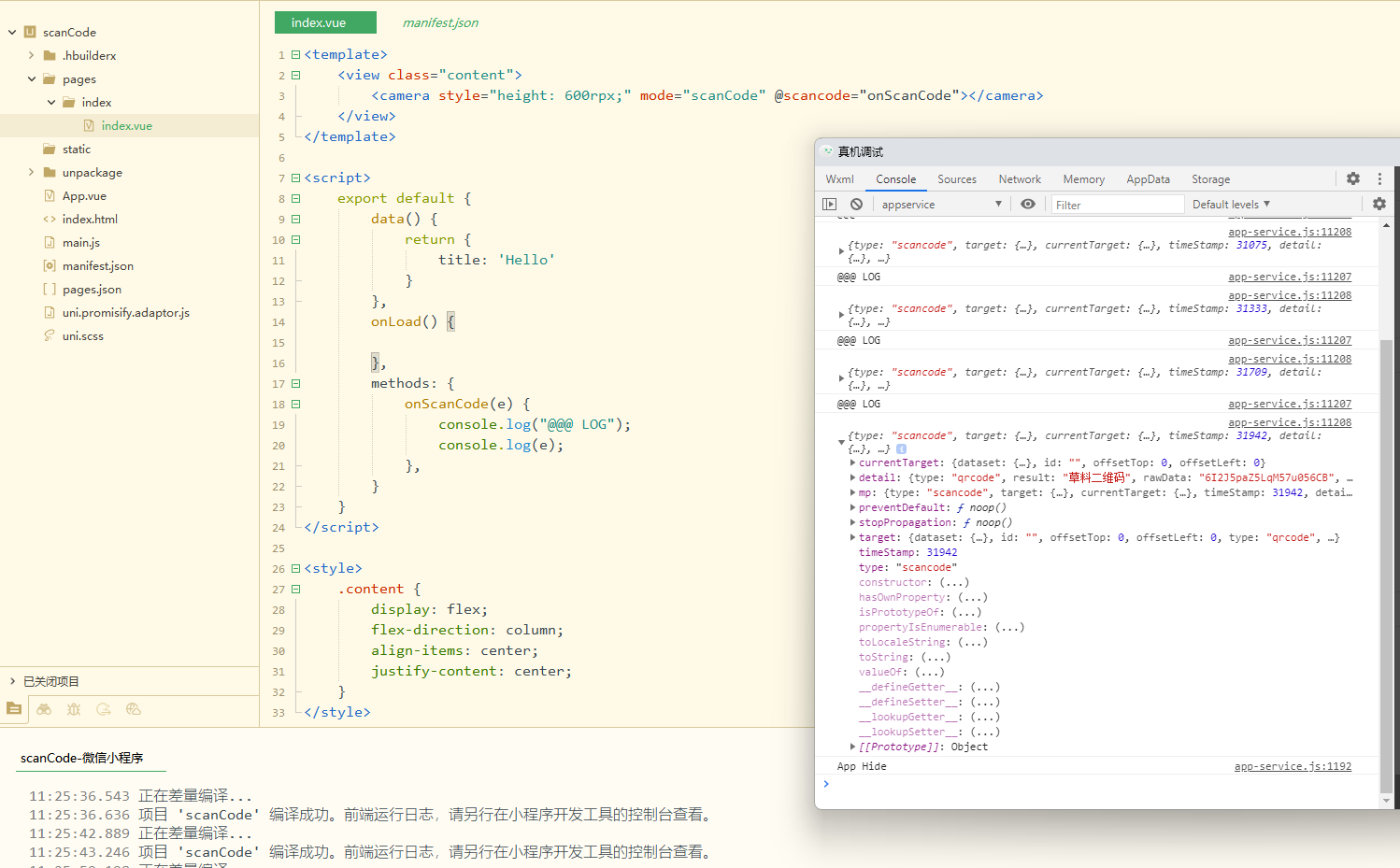The width and height of the screenshot is (1400, 868).
Task: Fold the script block at line 7
Action: point(295,178)
